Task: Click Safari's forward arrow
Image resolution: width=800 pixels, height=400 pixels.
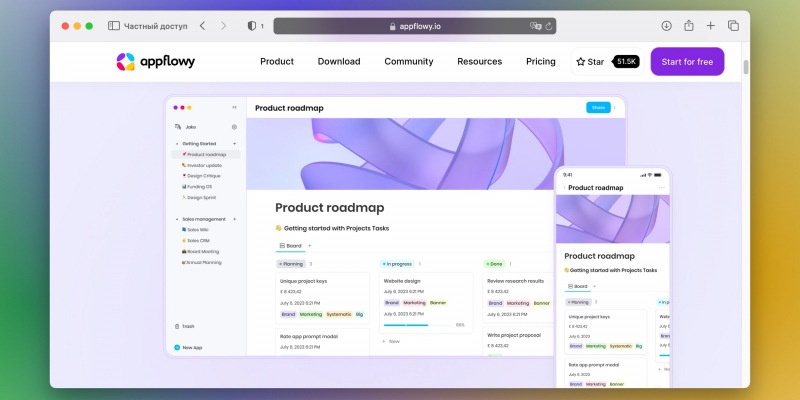Action: pyautogui.click(x=223, y=26)
